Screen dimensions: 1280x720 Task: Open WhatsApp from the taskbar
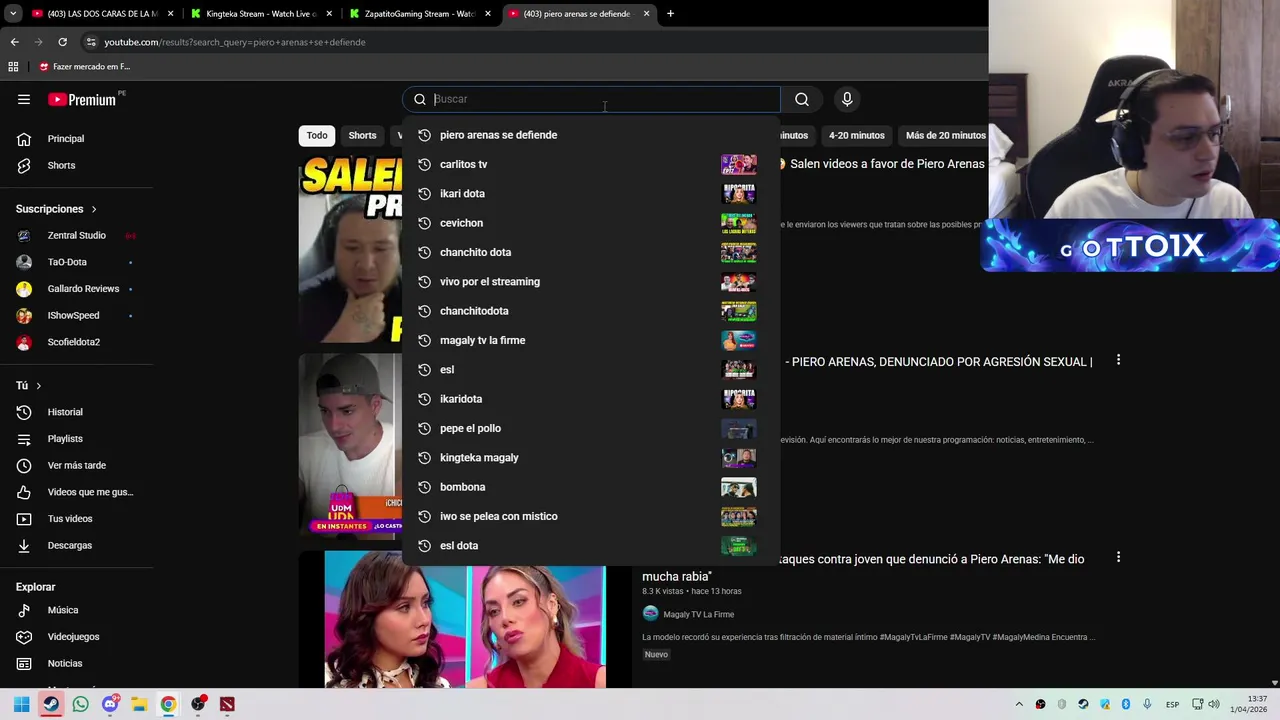pos(80,704)
